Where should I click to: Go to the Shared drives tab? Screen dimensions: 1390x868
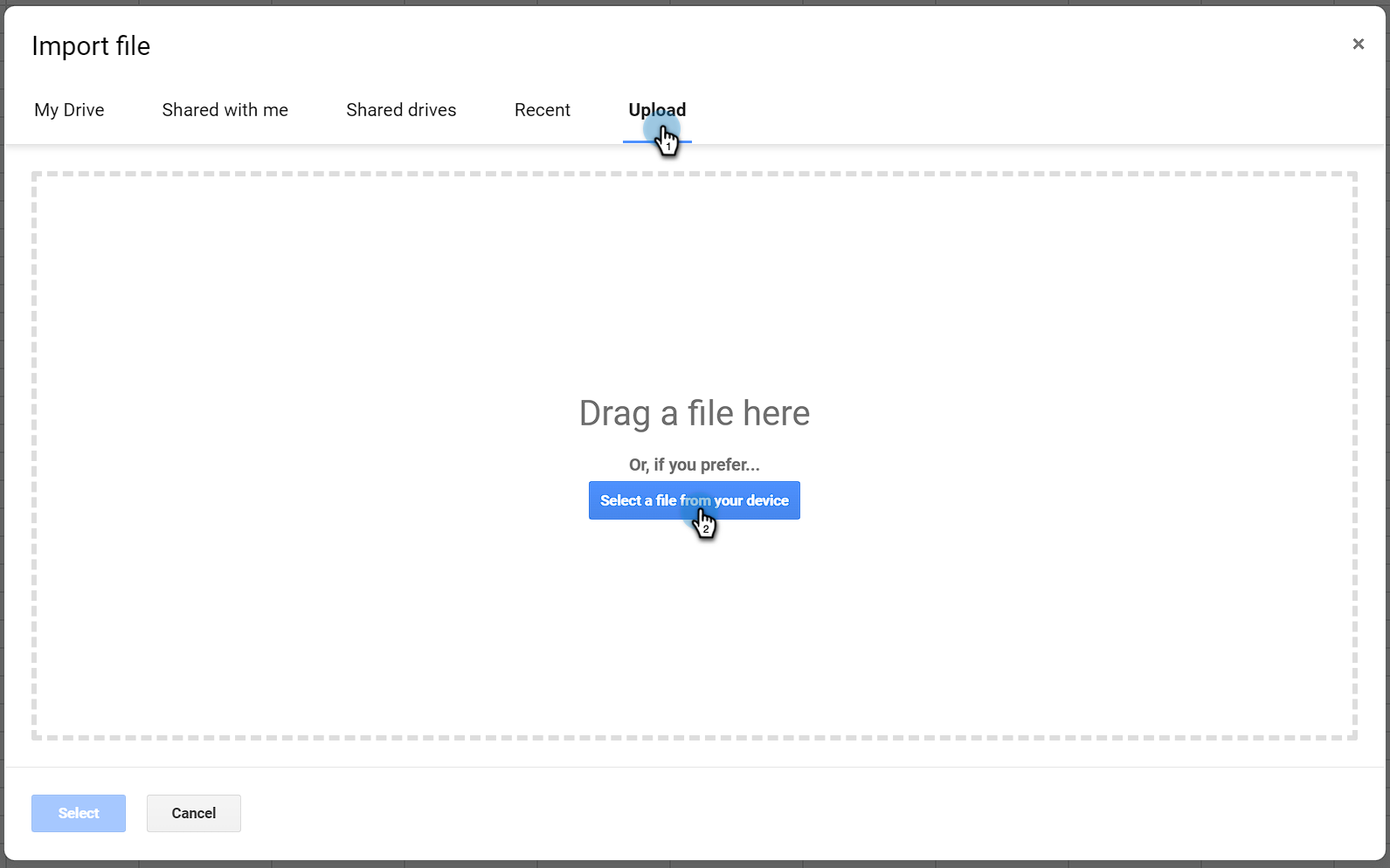(401, 110)
